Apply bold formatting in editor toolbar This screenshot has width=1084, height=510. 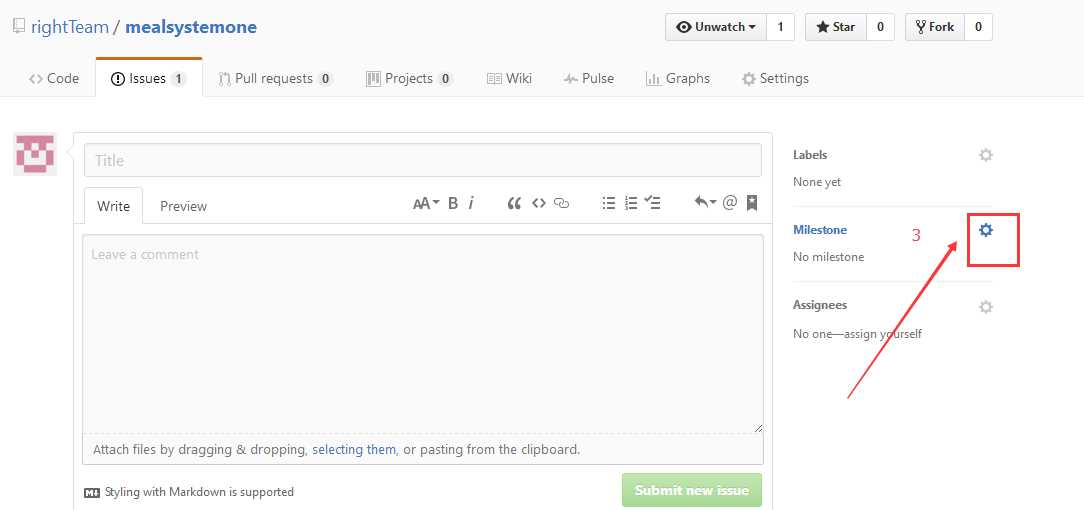click(x=453, y=203)
